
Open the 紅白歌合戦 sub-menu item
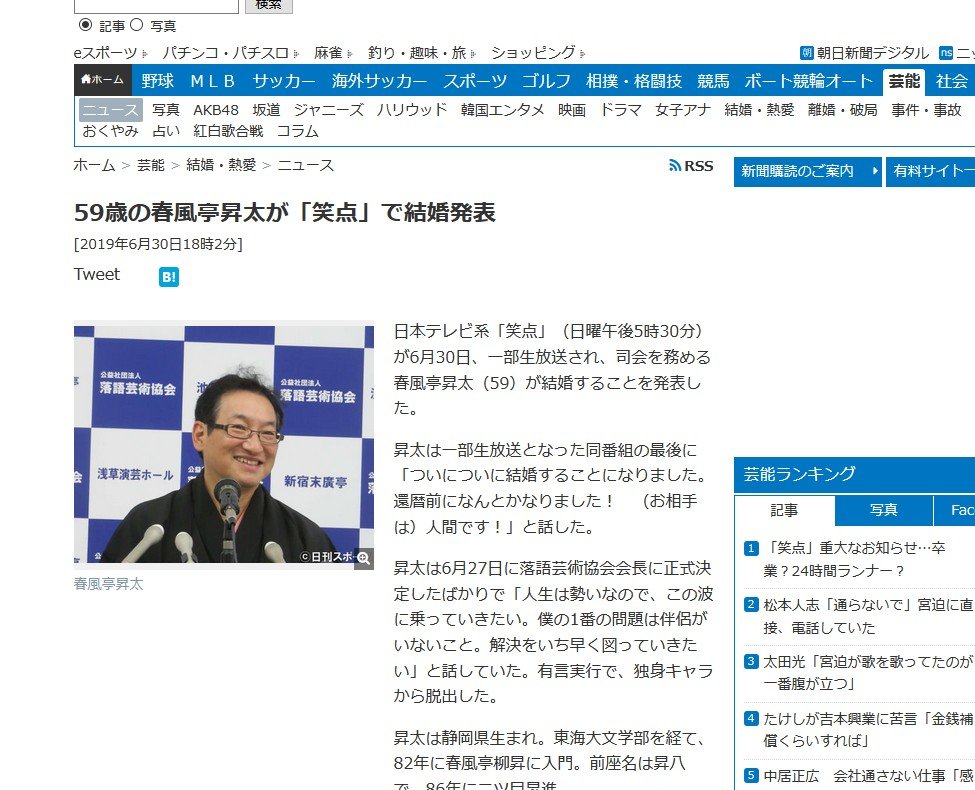[x=228, y=131]
